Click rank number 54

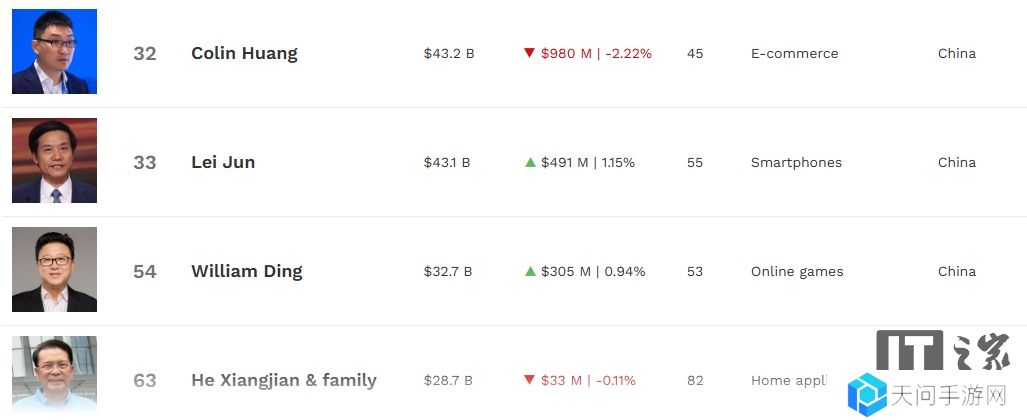tap(145, 271)
